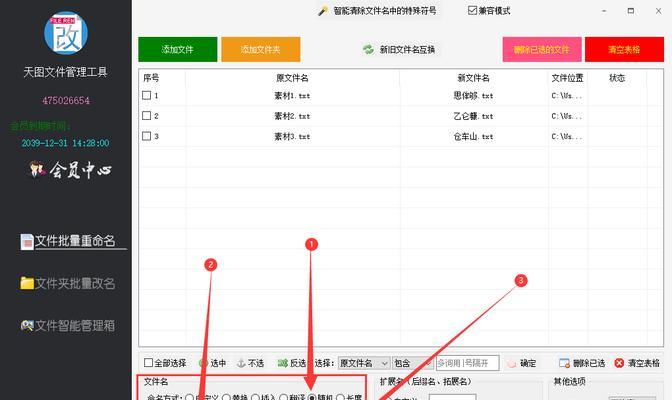
Task: Click the magic wand icon for clearing special symbols
Action: tap(323, 11)
